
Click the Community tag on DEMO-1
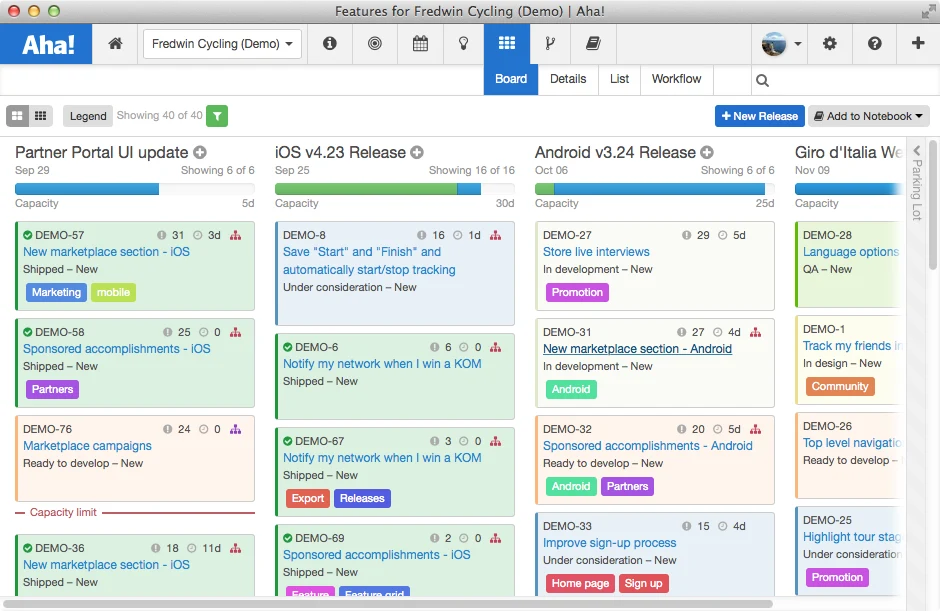click(840, 387)
